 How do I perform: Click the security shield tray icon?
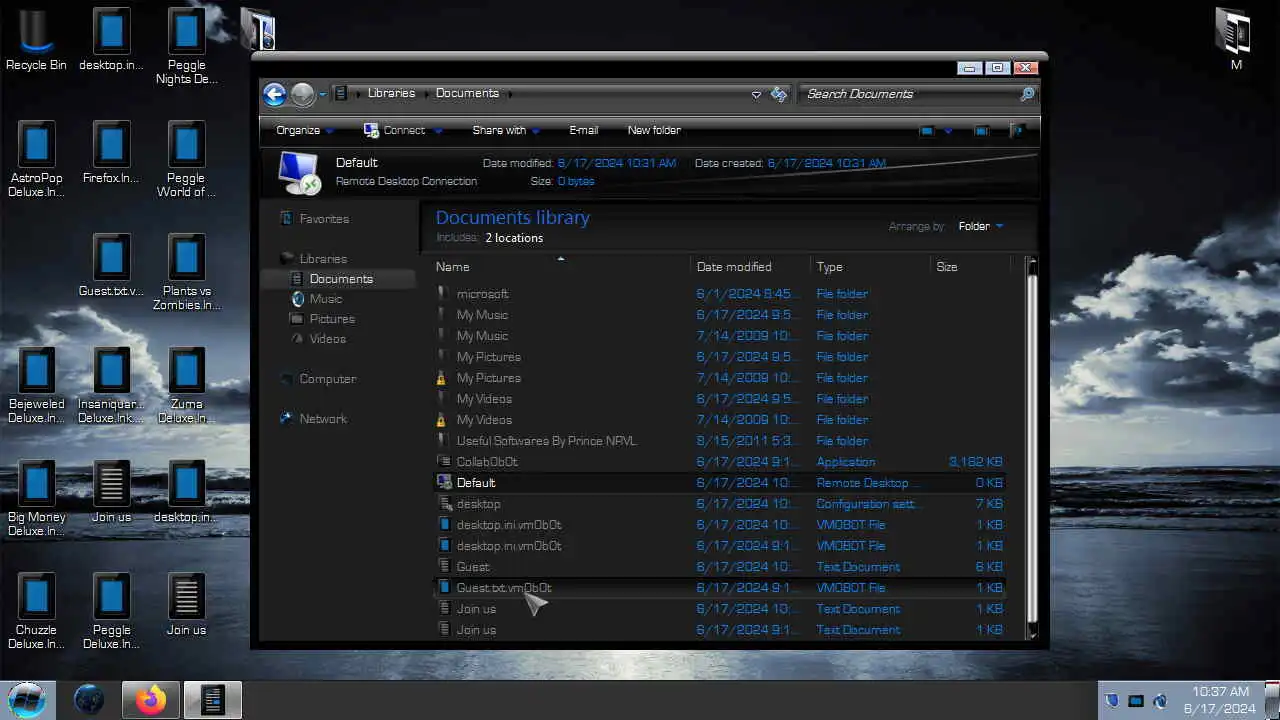tap(1111, 701)
